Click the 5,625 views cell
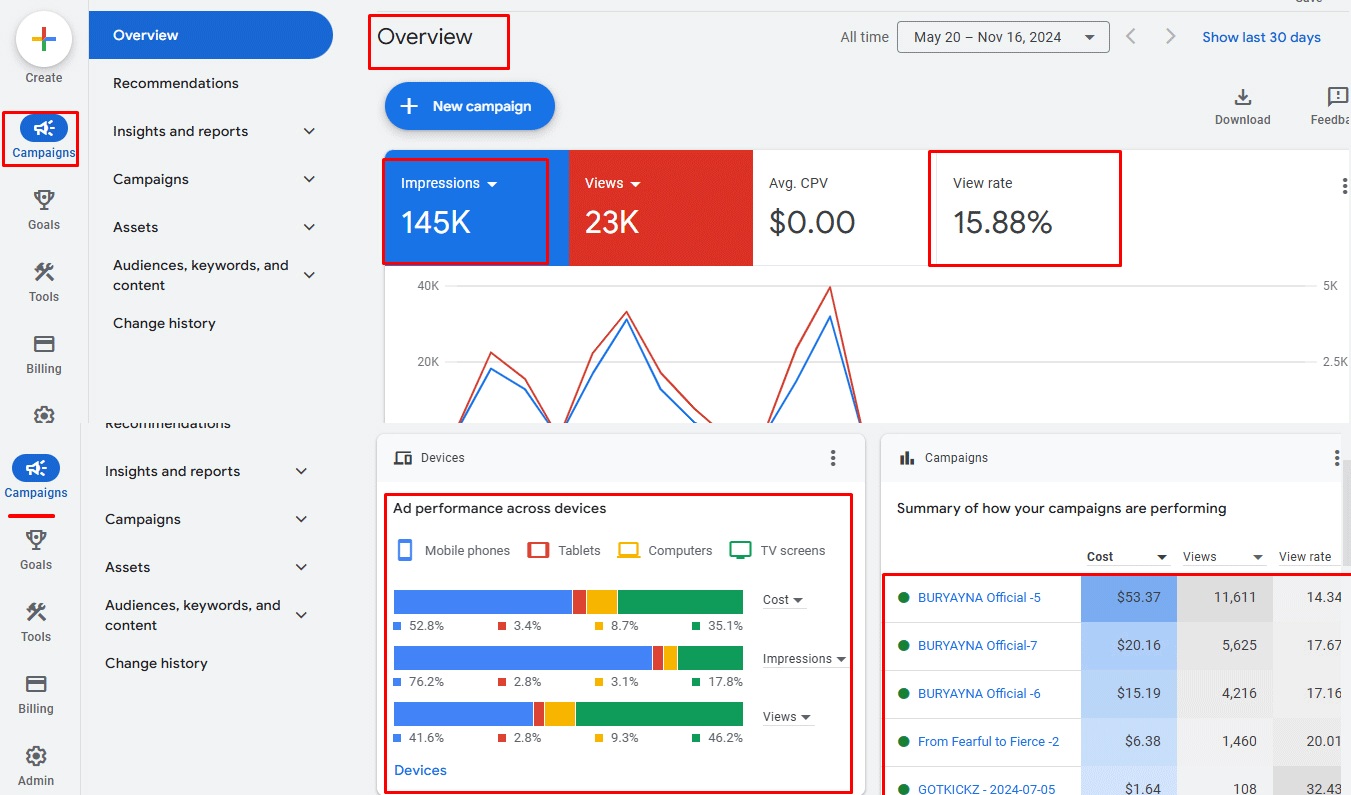 1225,646
